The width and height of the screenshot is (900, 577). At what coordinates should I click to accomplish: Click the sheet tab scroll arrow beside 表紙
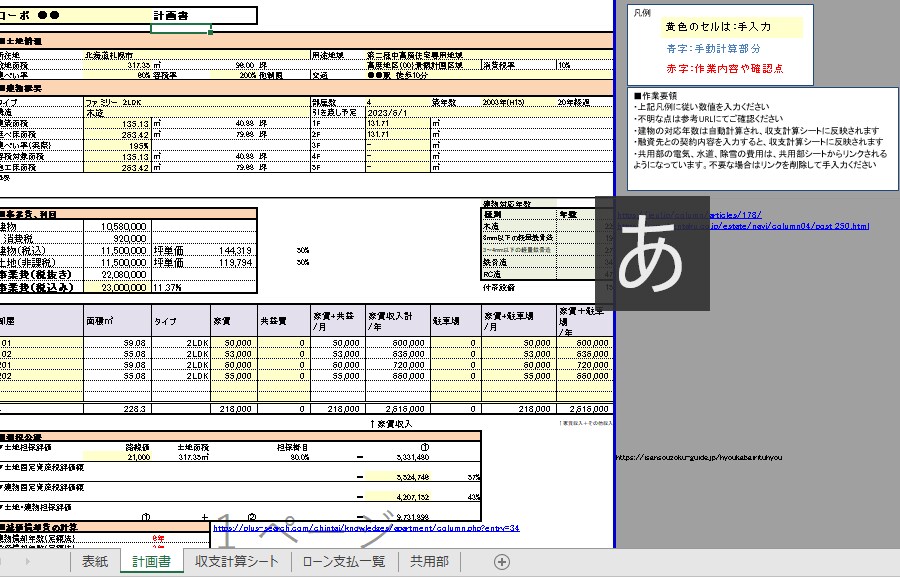pos(27,561)
